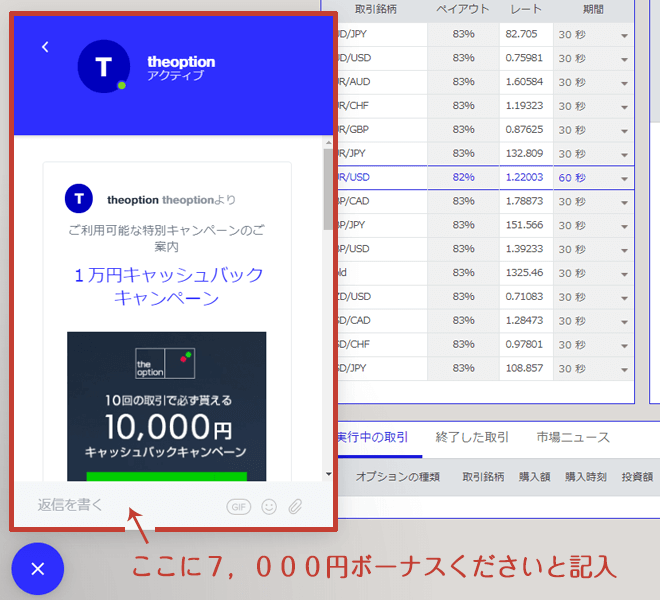660x600 pixels.
Task: Switch to the 終了した取引 tab
Action: click(472, 437)
